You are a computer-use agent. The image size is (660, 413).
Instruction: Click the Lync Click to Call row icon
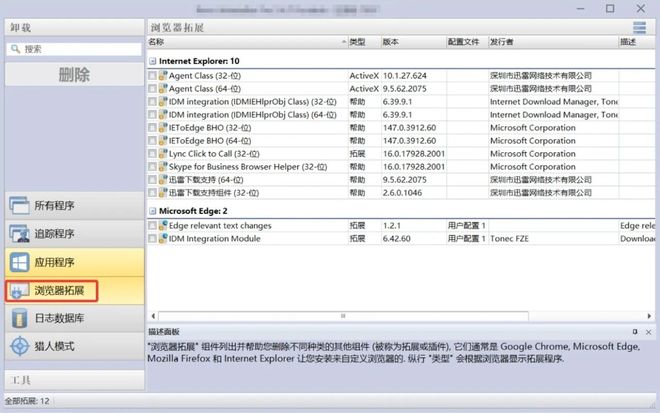[x=163, y=154]
